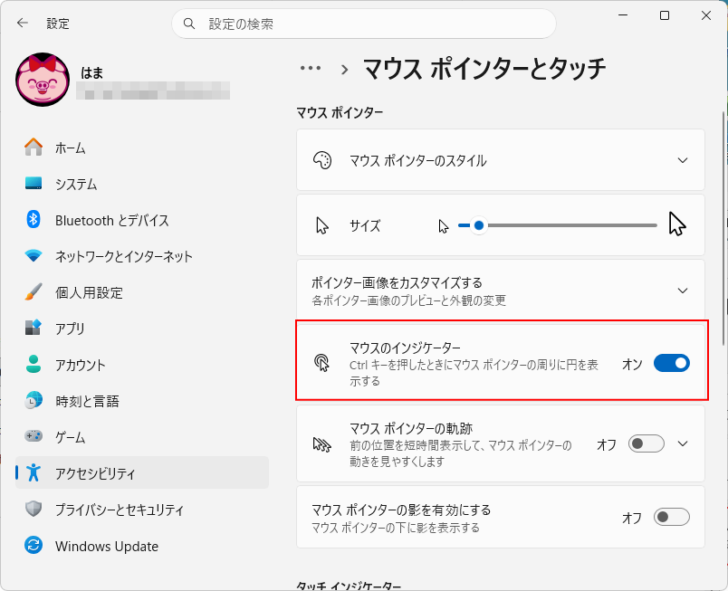Select ネットワークとインターネット category

[142, 256]
